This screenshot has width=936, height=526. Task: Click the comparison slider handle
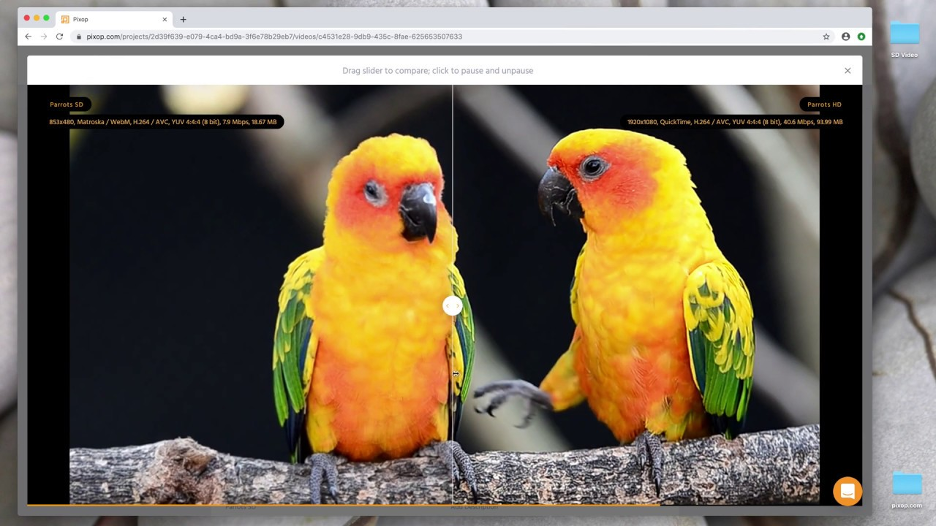[x=452, y=306]
